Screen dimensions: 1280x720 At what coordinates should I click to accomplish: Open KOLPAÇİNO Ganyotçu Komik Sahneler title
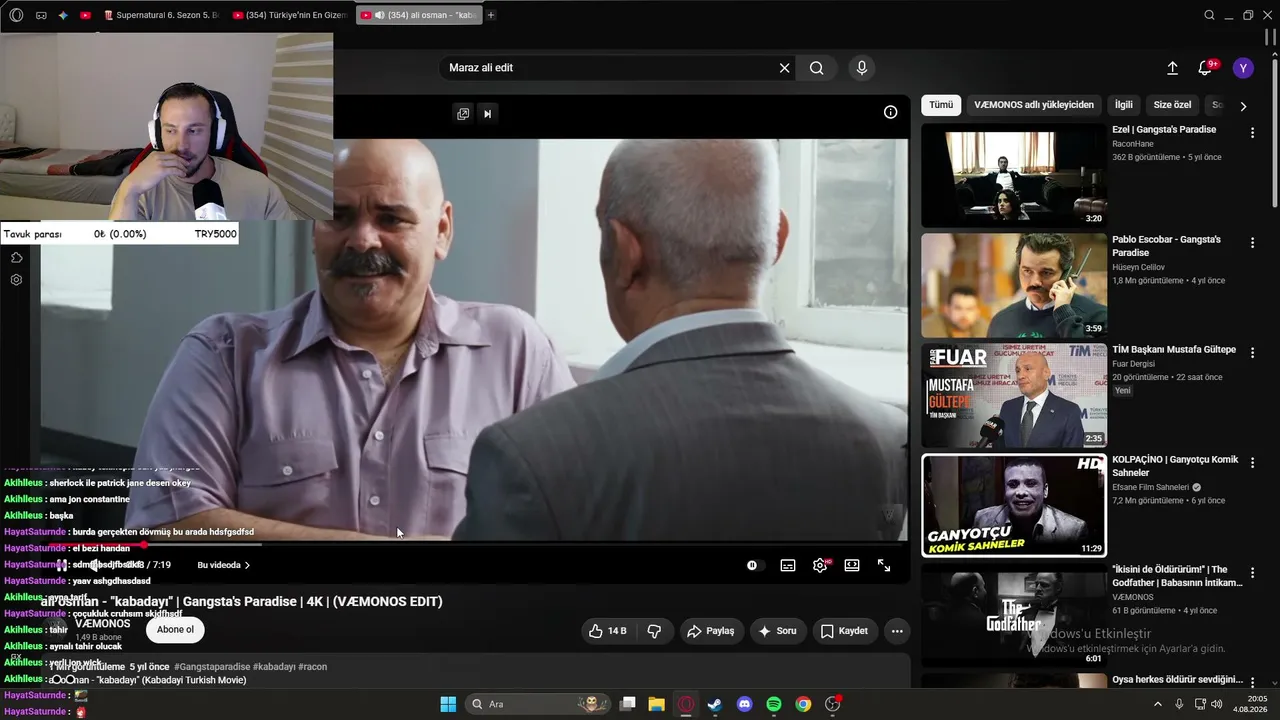(1175, 466)
